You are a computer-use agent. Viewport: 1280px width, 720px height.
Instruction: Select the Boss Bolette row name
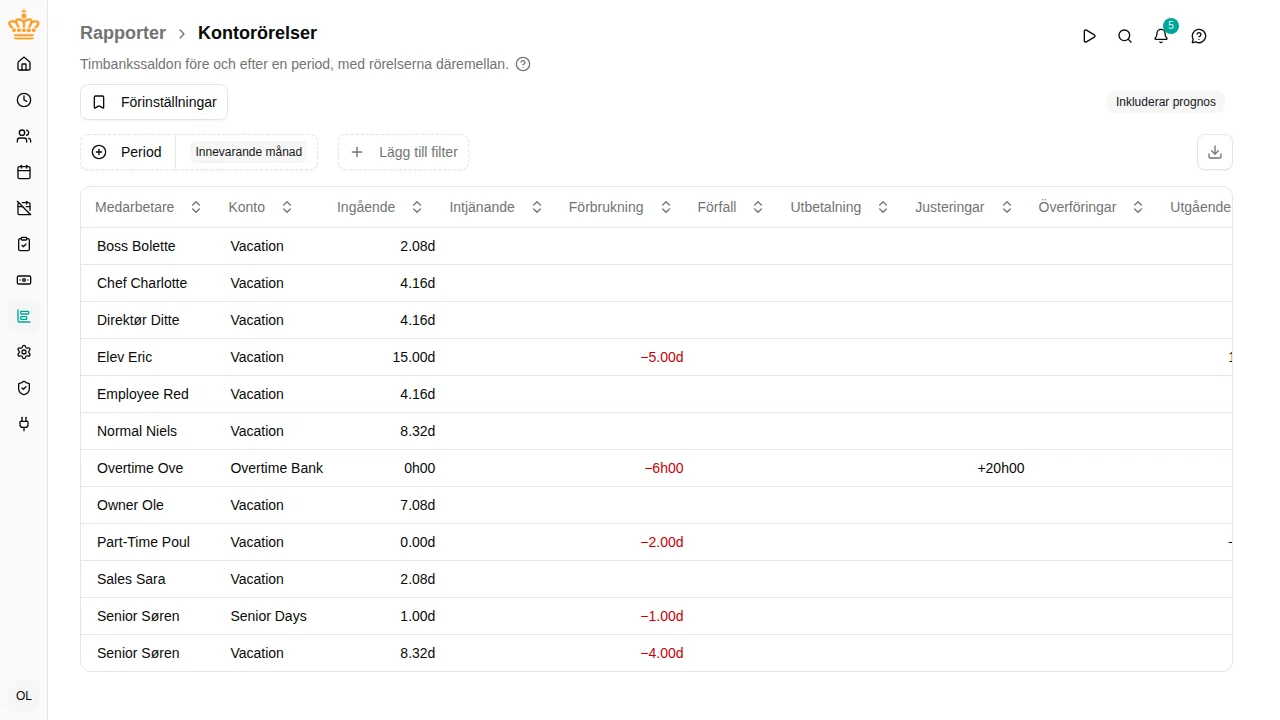tap(136, 246)
